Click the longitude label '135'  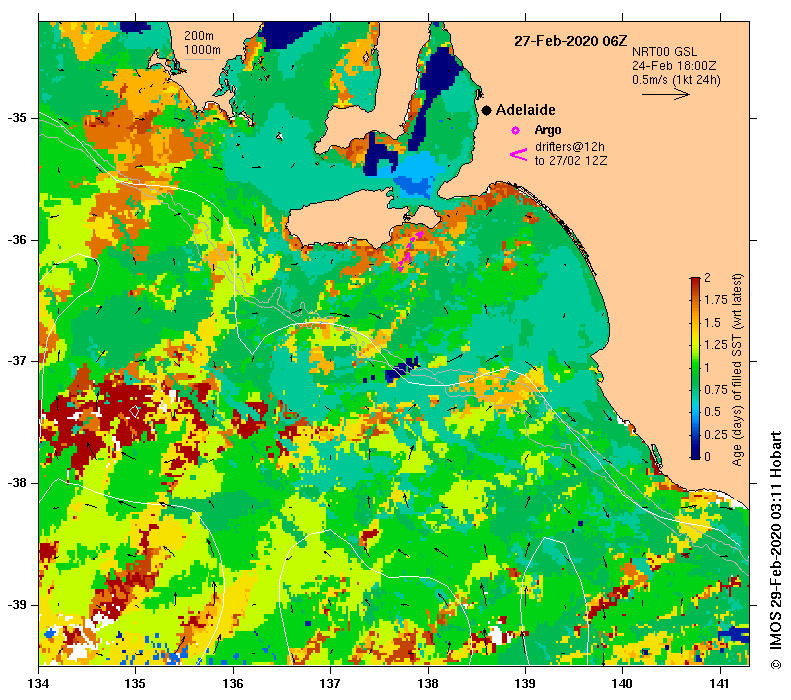coord(135,683)
